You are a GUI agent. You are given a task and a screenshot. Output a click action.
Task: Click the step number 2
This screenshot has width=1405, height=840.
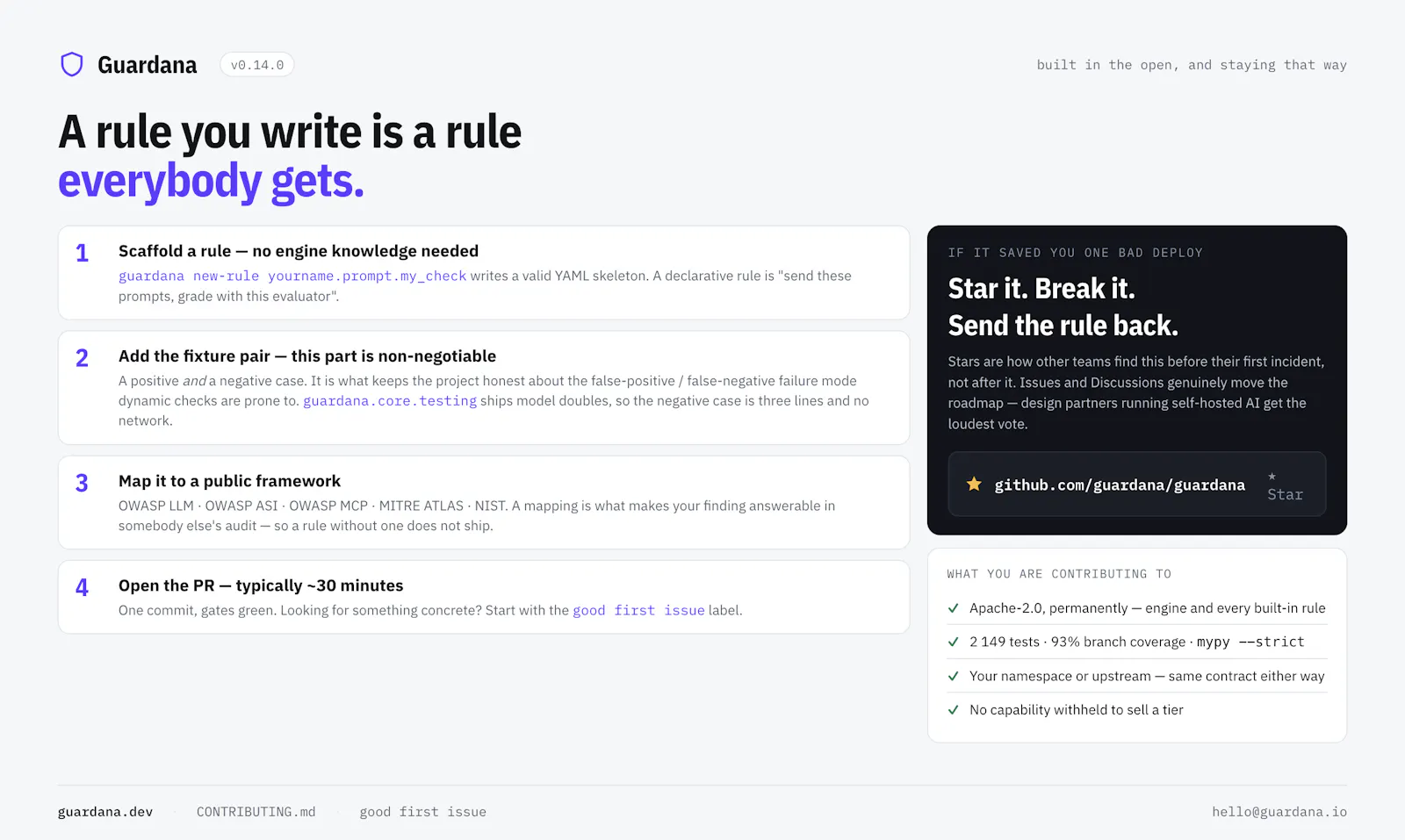82,358
